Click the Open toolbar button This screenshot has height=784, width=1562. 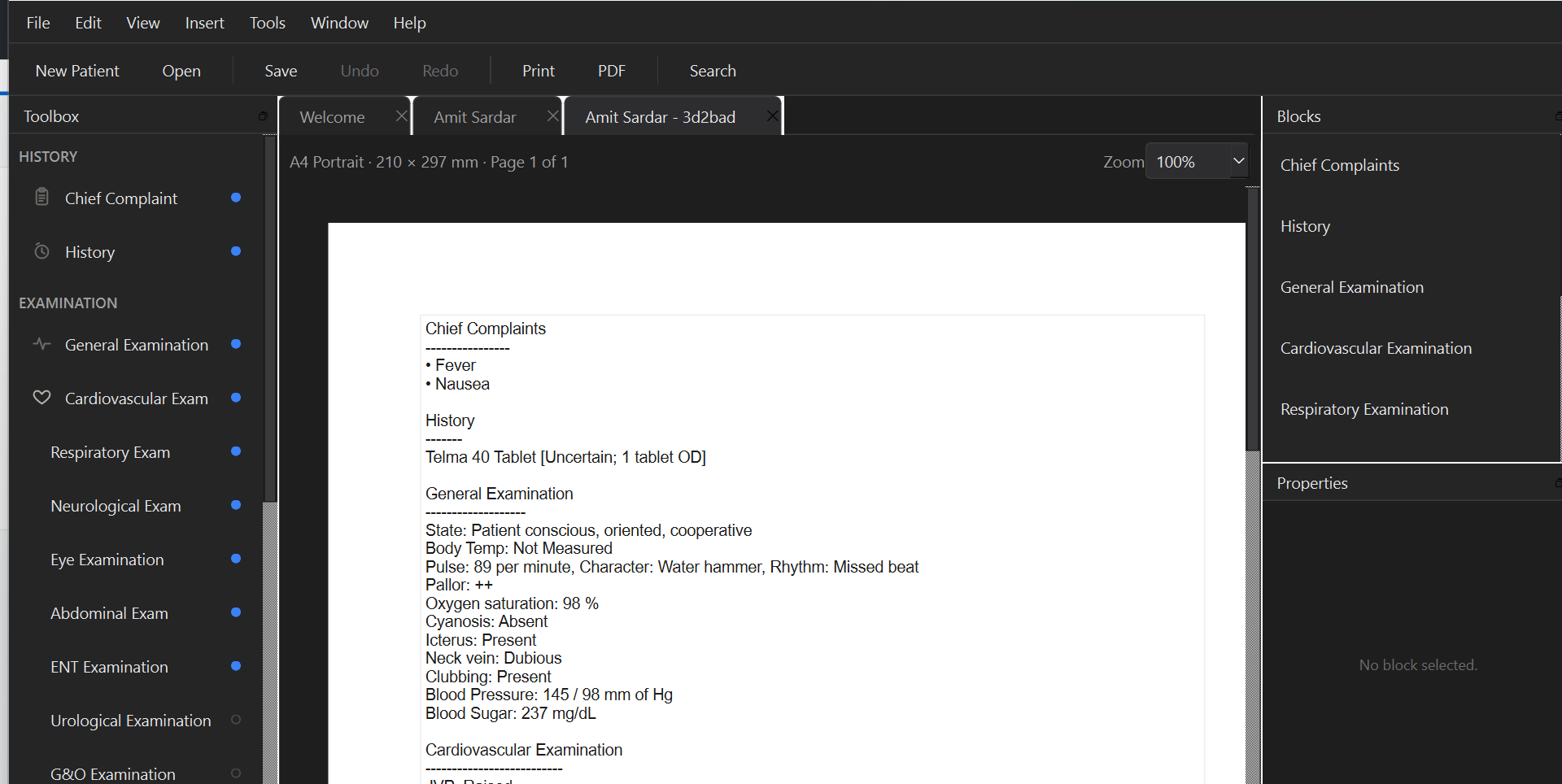pos(181,71)
